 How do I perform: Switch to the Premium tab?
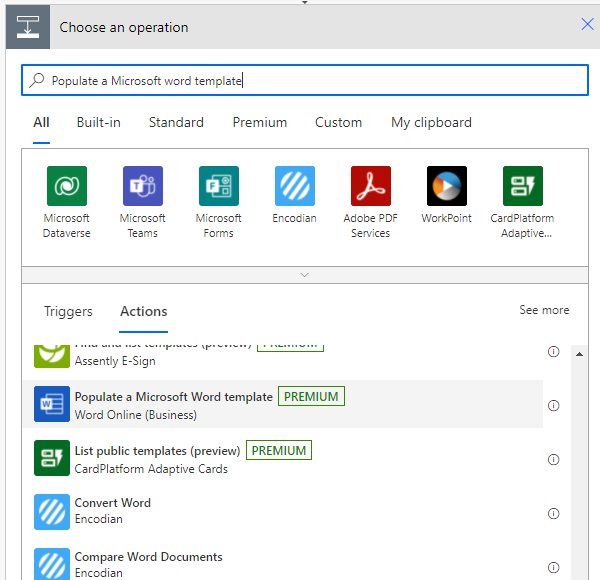click(260, 122)
